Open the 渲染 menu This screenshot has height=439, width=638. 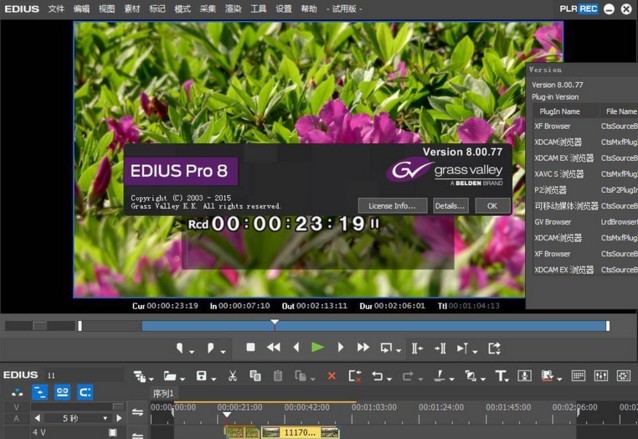233,9
